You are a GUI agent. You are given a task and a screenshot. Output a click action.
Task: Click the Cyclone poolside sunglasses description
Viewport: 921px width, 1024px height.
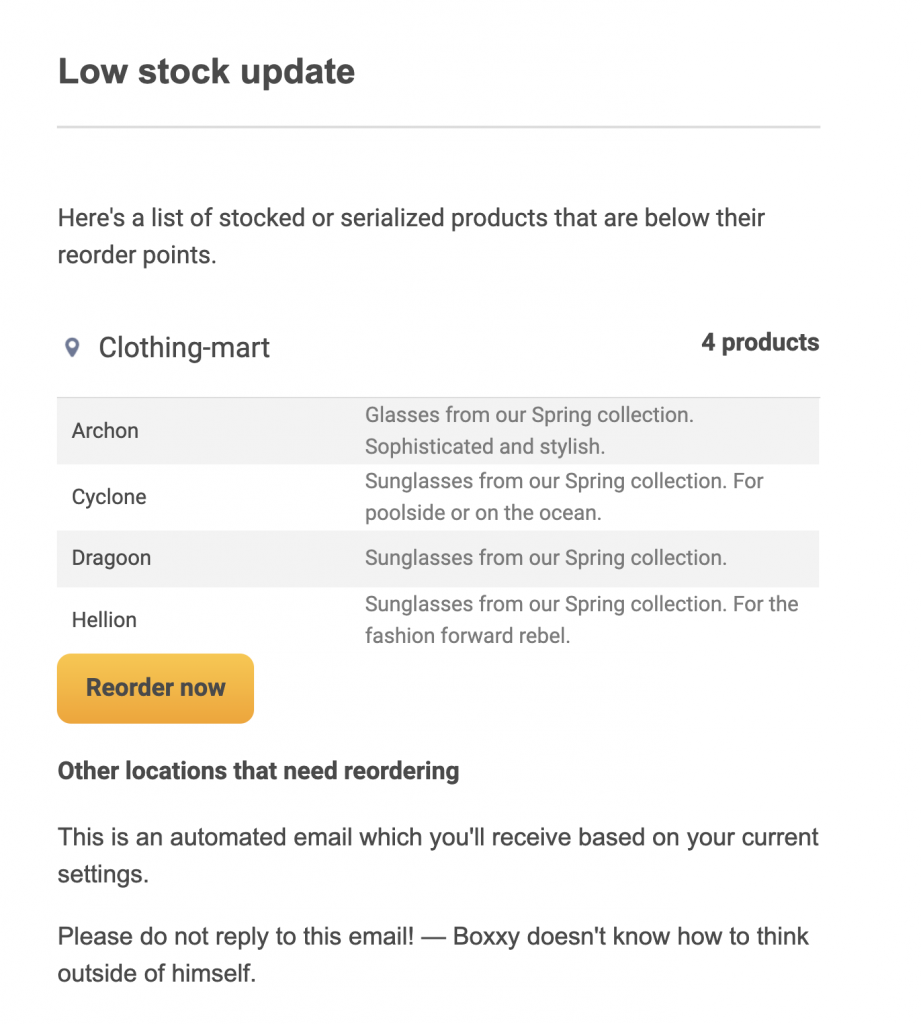(x=564, y=497)
